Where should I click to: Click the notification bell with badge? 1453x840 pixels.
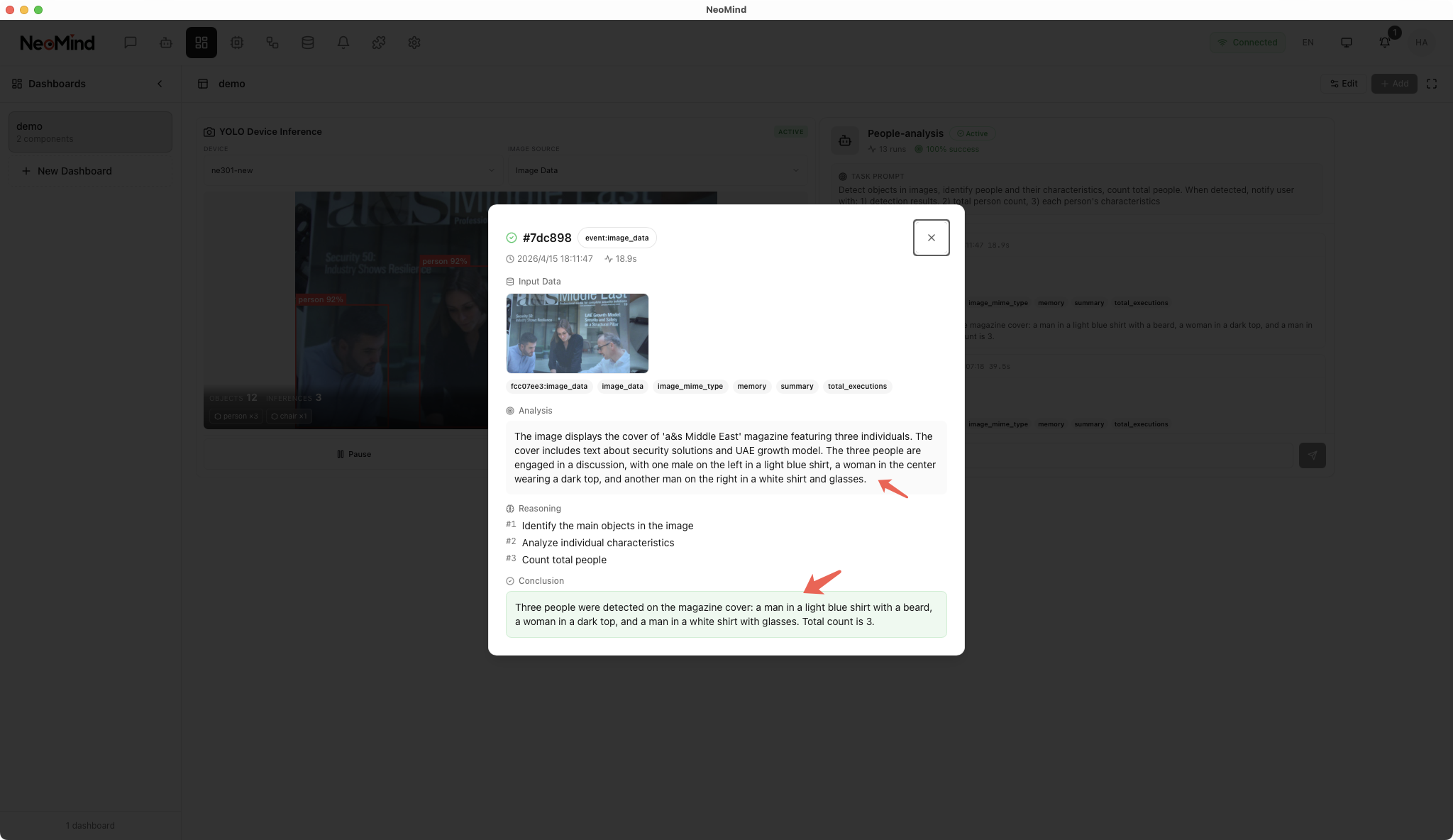pos(1384,43)
